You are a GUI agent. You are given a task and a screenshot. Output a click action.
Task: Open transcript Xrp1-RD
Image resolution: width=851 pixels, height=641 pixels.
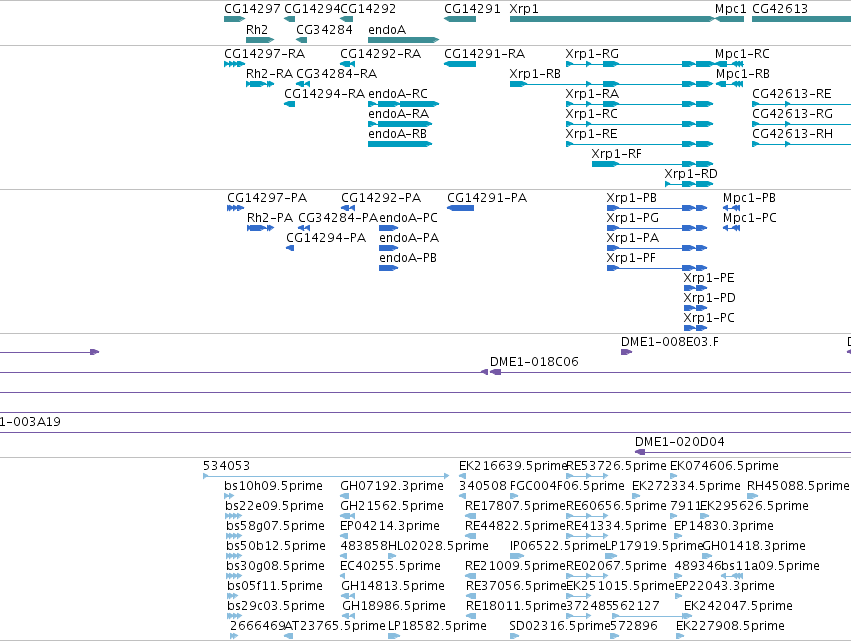tap(691, 174)
